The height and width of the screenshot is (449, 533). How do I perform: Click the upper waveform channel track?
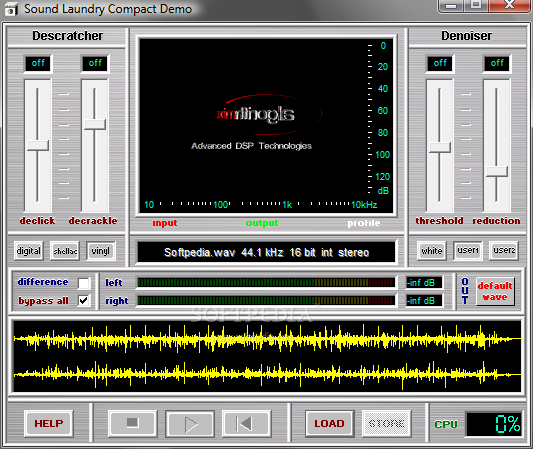267,339
